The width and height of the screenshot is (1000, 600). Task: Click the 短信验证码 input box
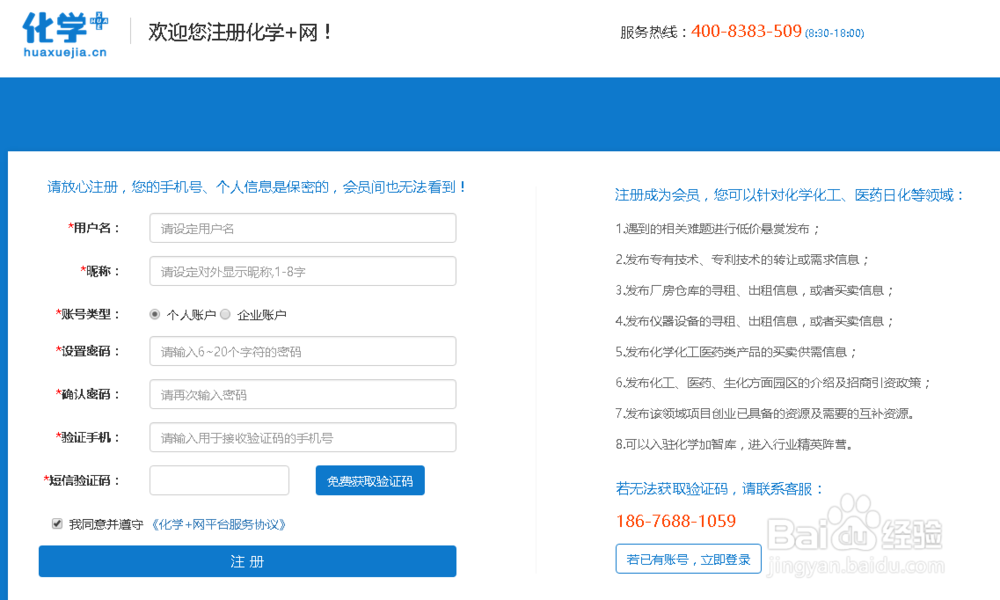point(219,481)
